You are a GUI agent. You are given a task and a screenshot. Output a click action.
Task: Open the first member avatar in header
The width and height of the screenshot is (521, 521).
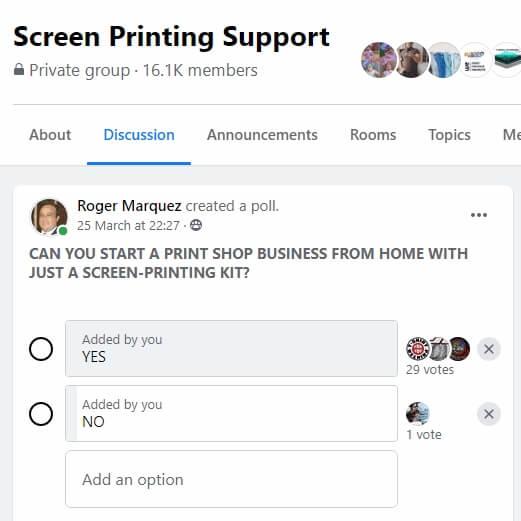pyautogui.click(x=379, y=60)
